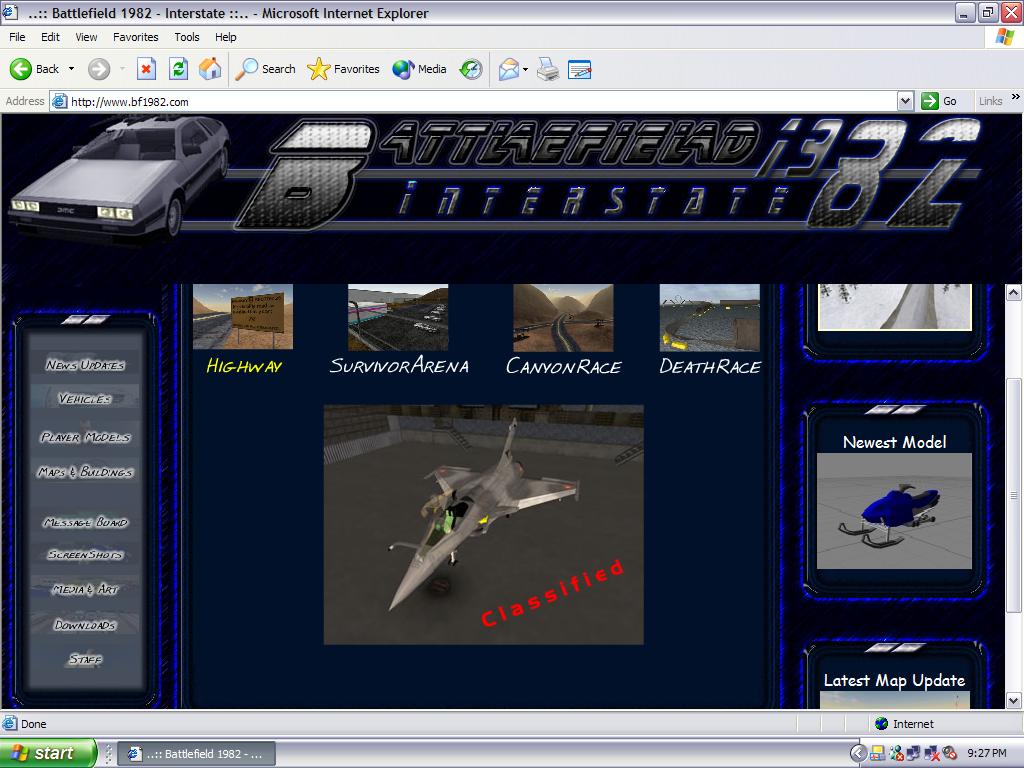Stop page loading with the red X icon
This screenshot has height=768, width=1024.
click(x=146, y=69)
